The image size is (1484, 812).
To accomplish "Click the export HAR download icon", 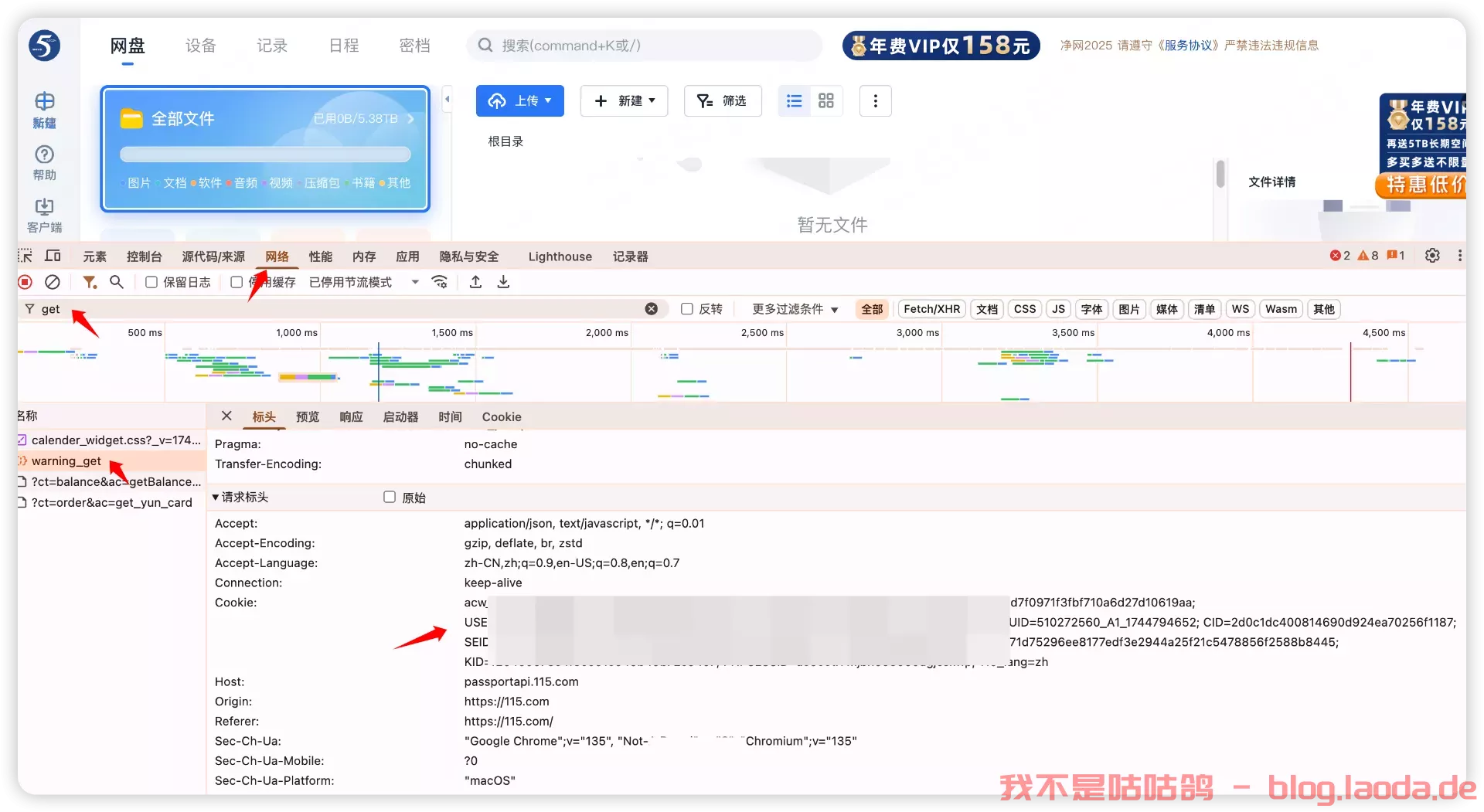I will (503, 282).
